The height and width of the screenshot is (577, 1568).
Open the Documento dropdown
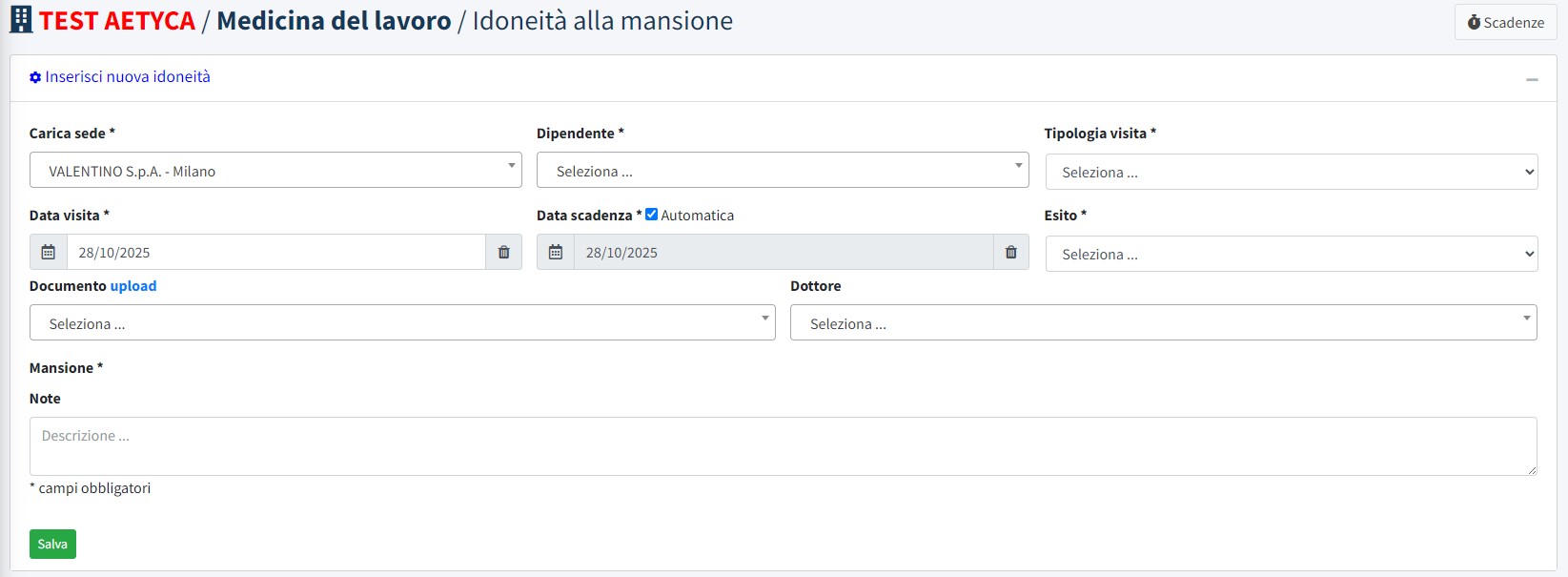pos(402,323)
